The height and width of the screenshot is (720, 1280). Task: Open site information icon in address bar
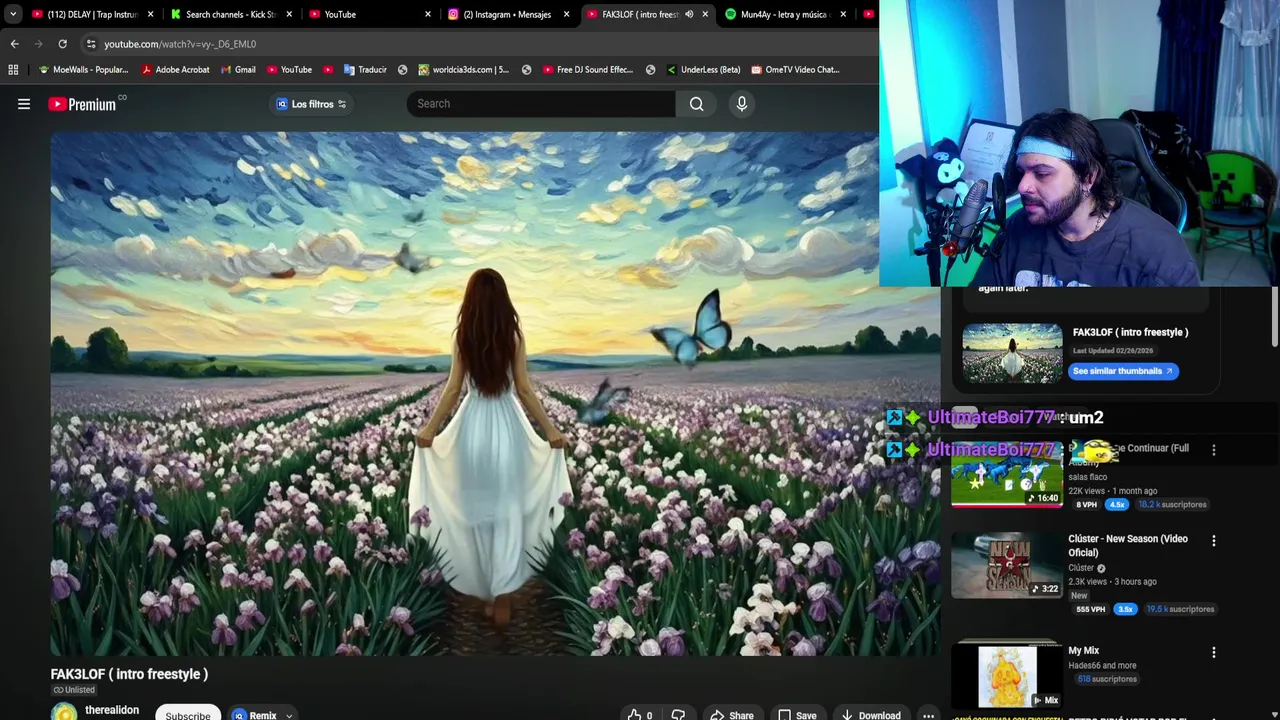click(91, 44)
